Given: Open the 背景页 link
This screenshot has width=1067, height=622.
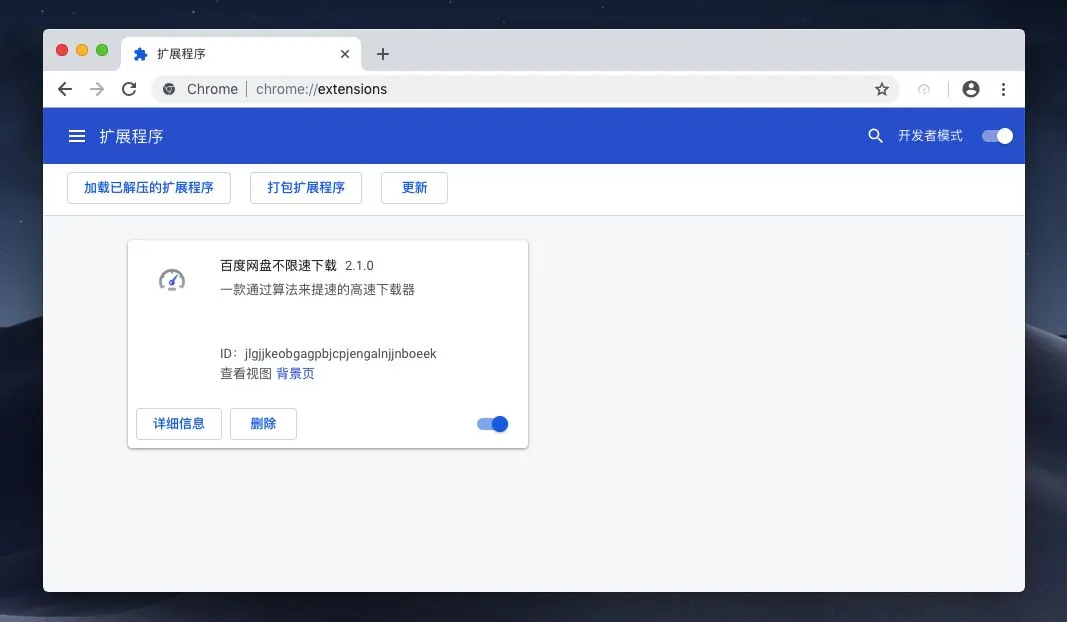Looking at the screenshot, I should [x=295, y=374].
